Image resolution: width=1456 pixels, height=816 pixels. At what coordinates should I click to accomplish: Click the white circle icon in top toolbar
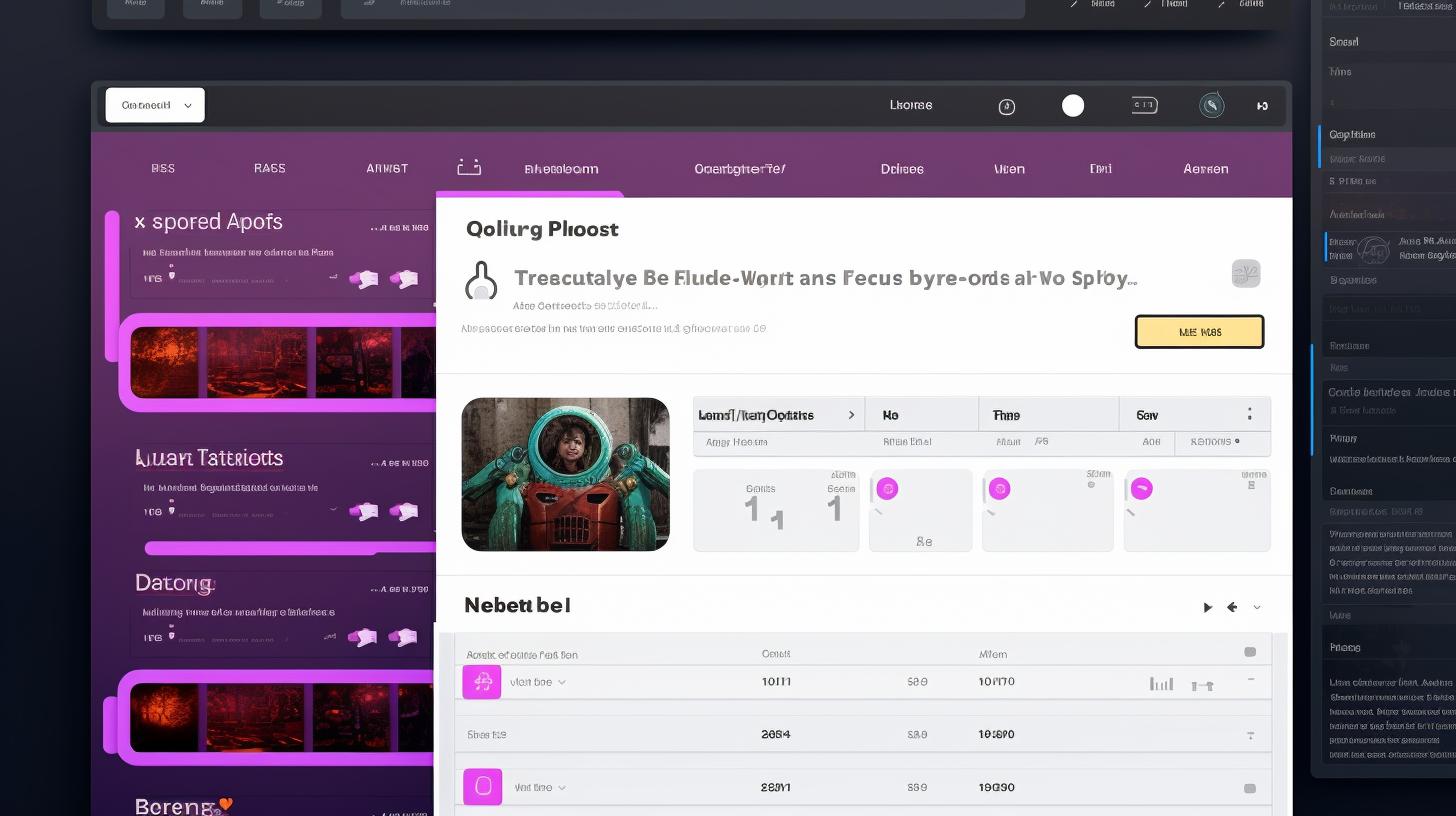(x=1073, y=106)
